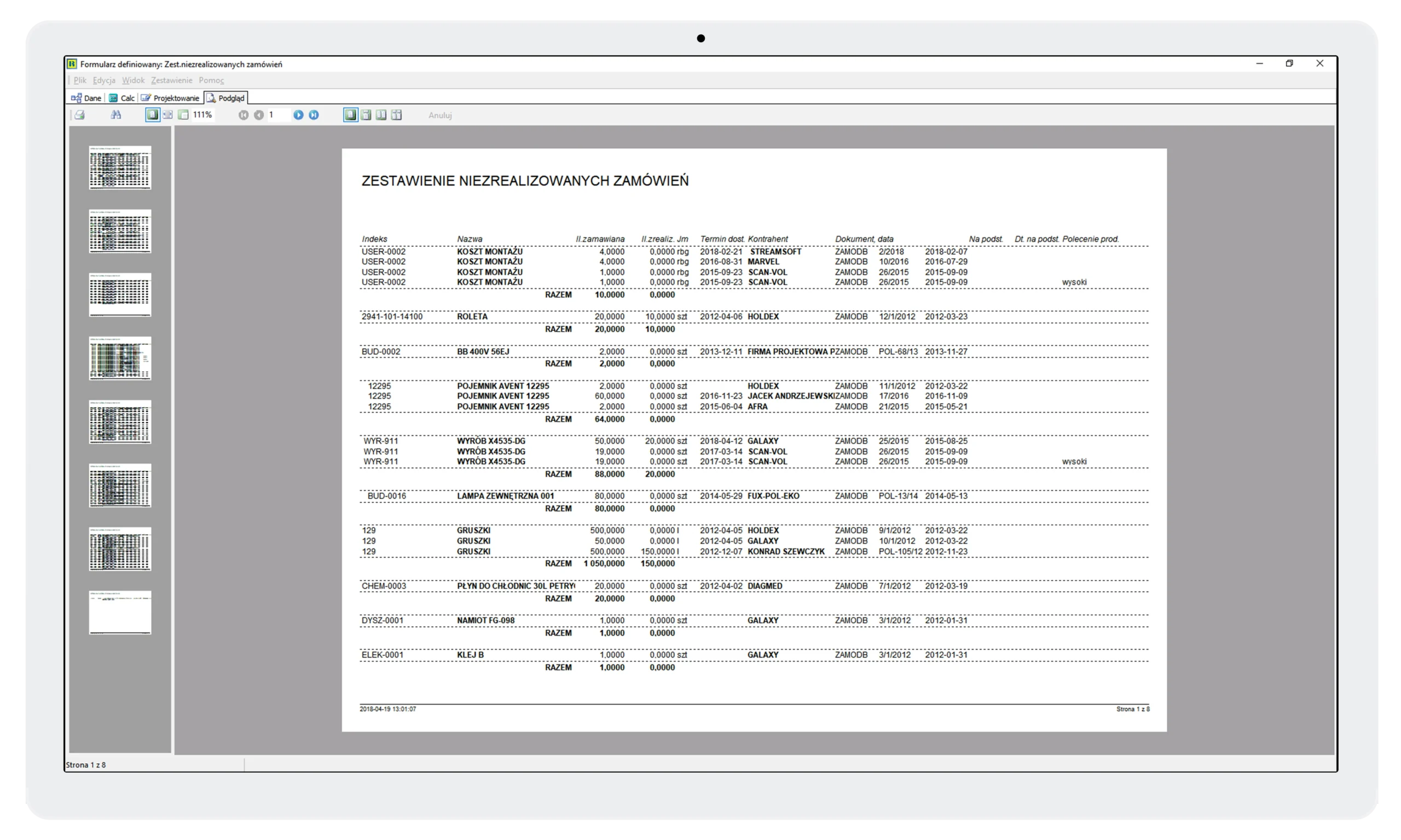Select the last page thumbnail
Viewport: 1401px width, 840px height.
(120, 612)
